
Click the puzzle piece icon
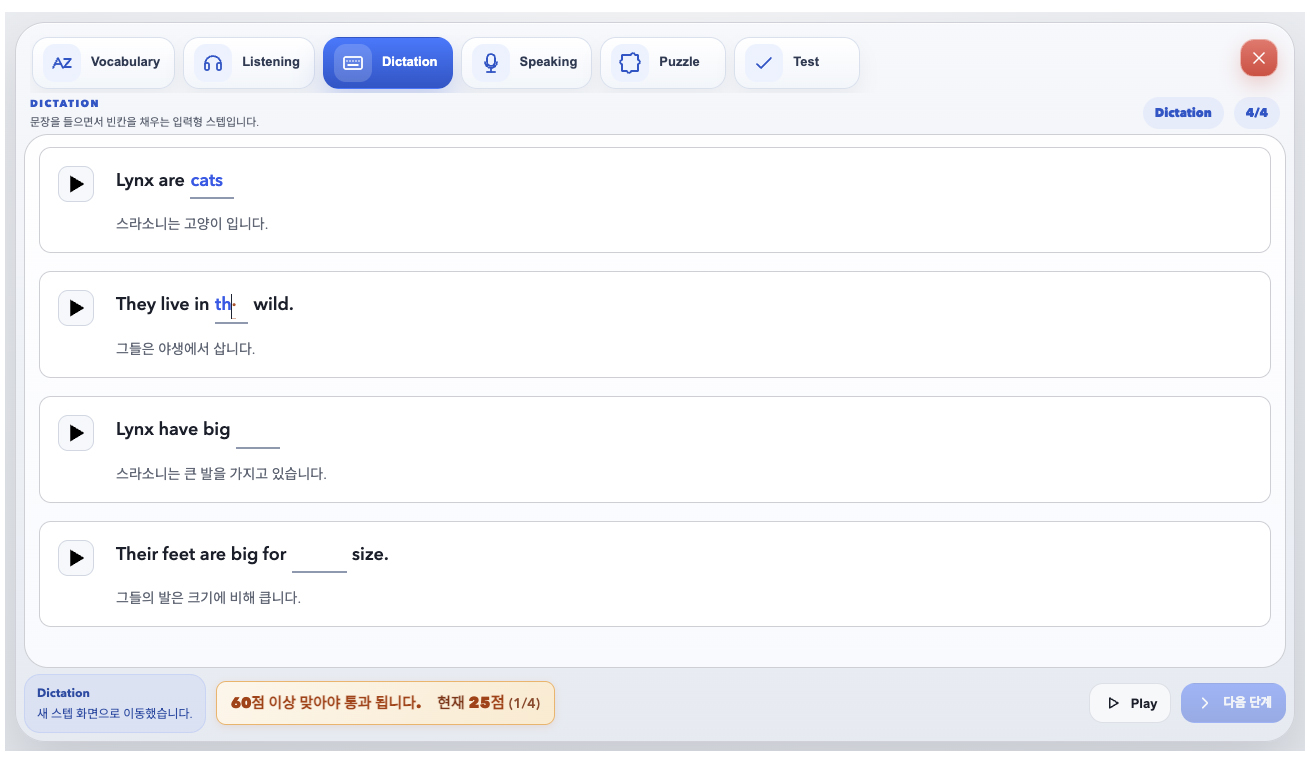point(630,63)
